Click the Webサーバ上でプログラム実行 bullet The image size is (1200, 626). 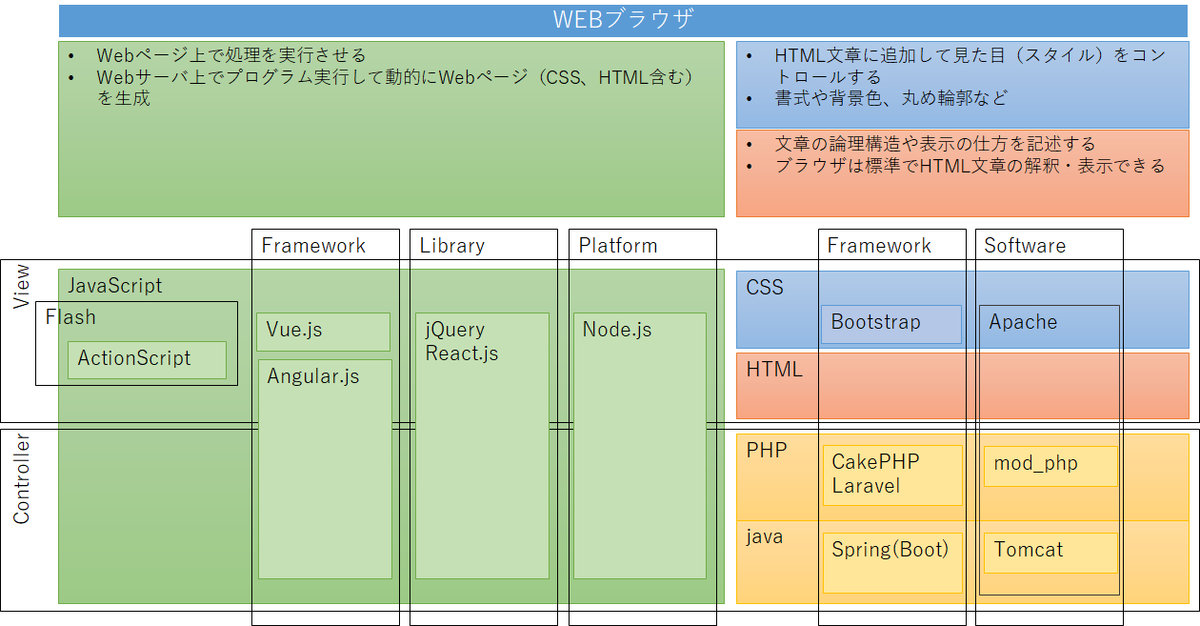tap(395, 87)
